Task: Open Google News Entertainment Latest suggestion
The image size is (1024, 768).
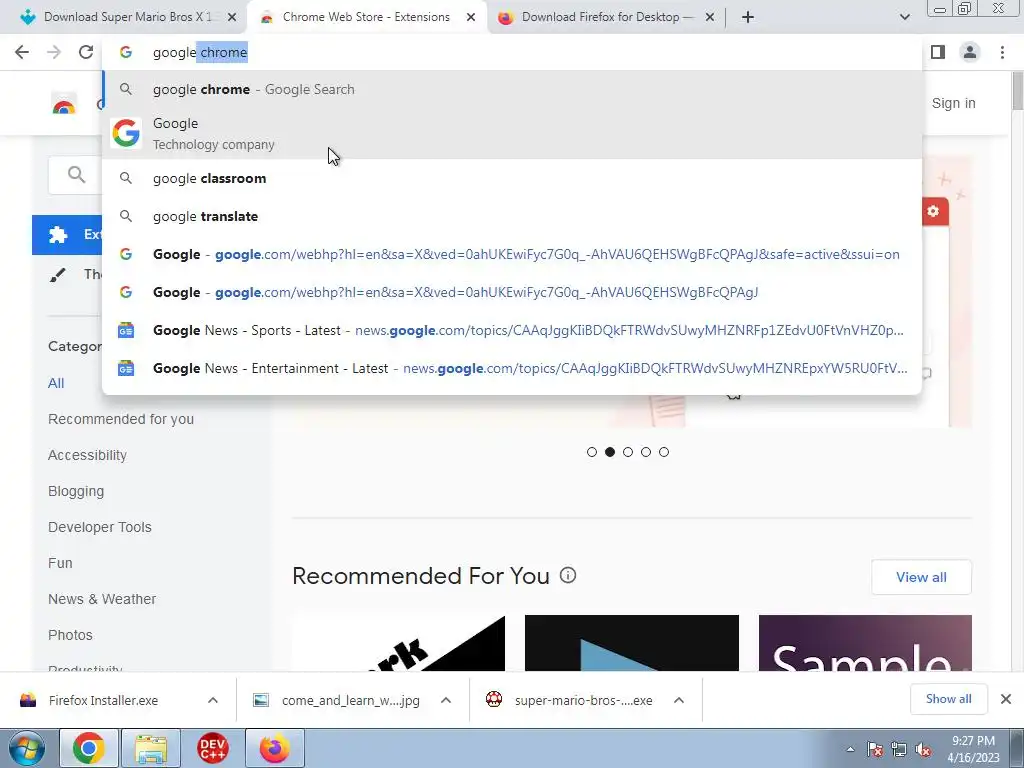Action: tap(512, 368)
